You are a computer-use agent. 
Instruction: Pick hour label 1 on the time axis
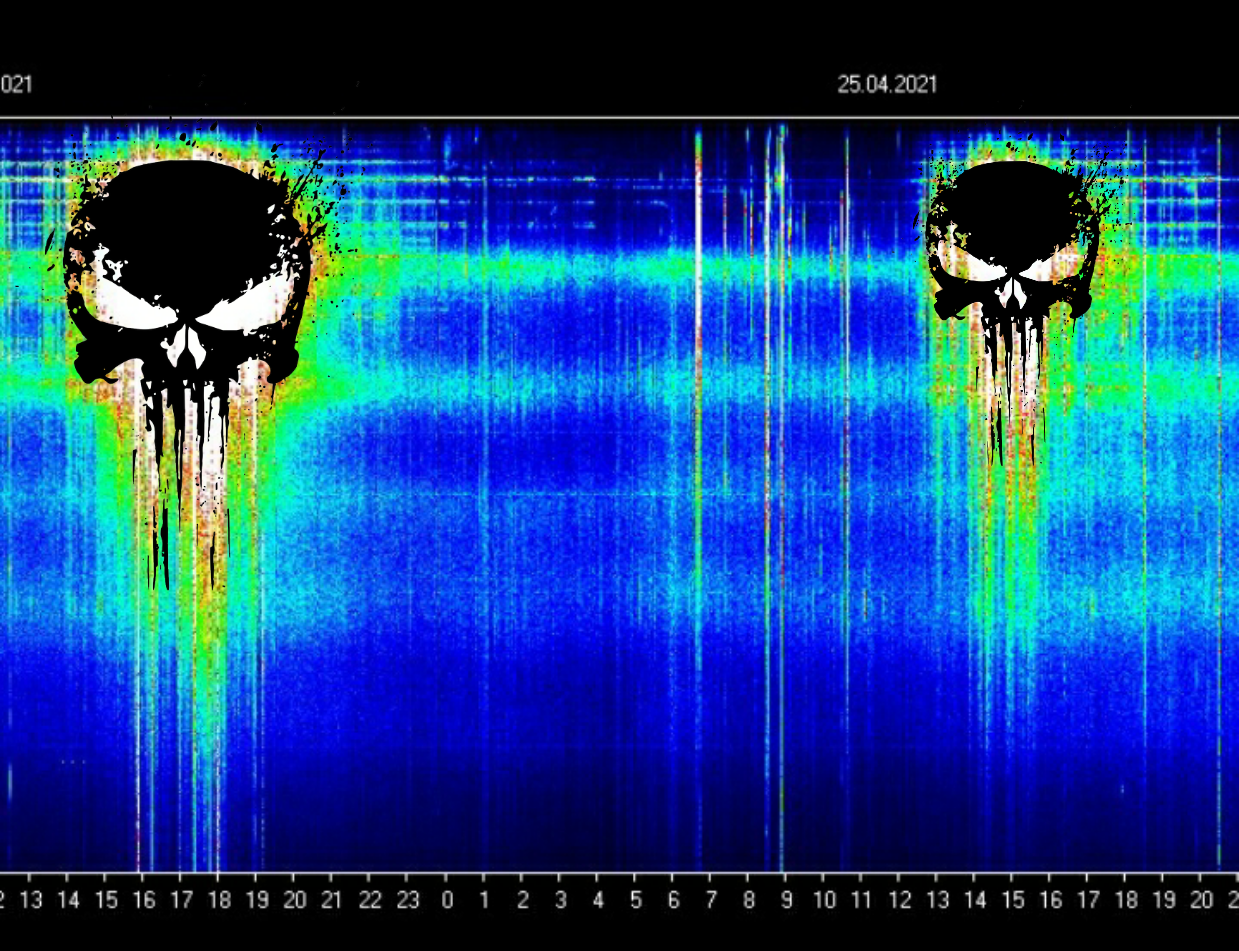(x=485, y=900)
